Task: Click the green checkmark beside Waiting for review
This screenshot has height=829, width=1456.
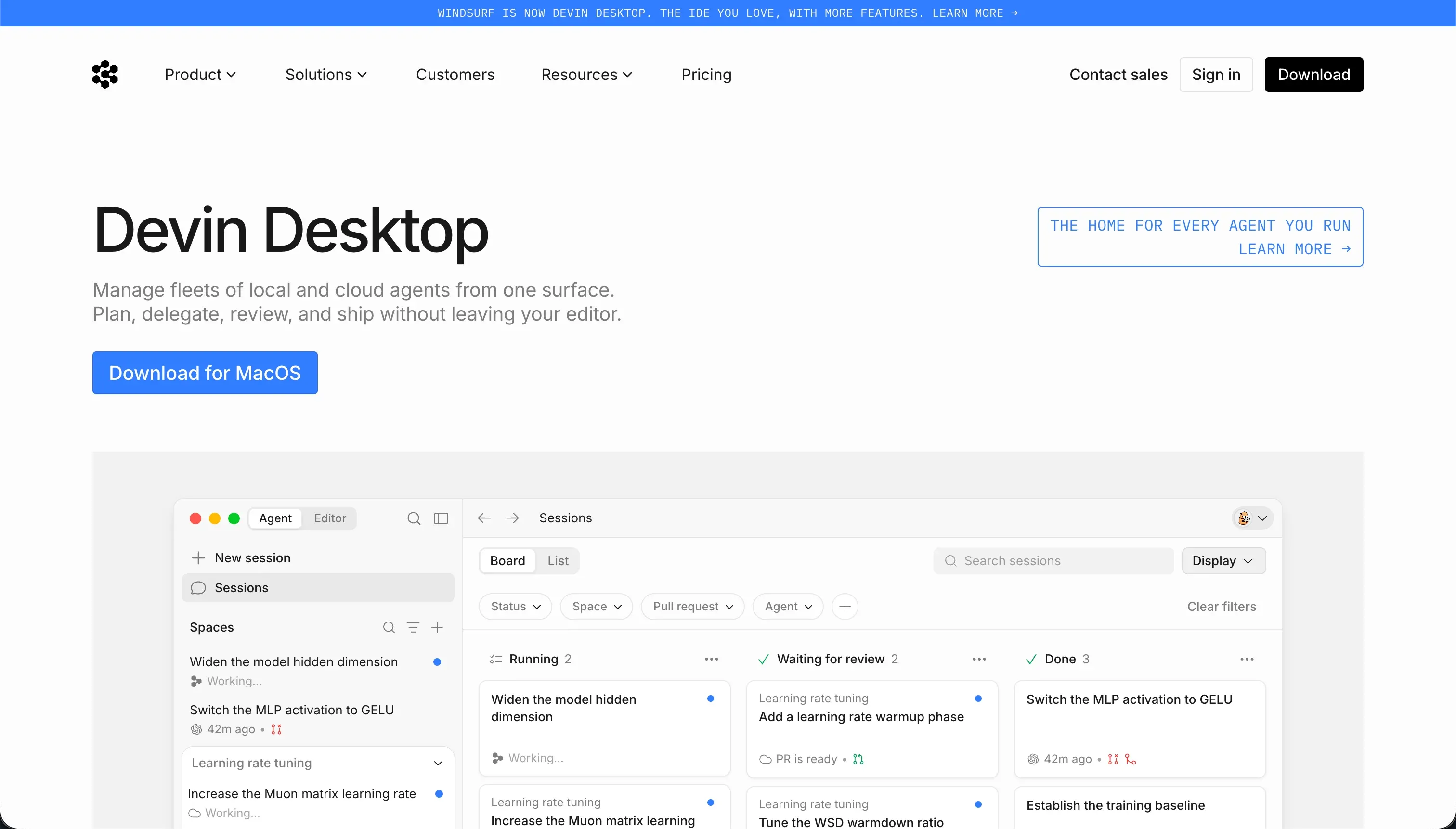Action: [764, 660]
